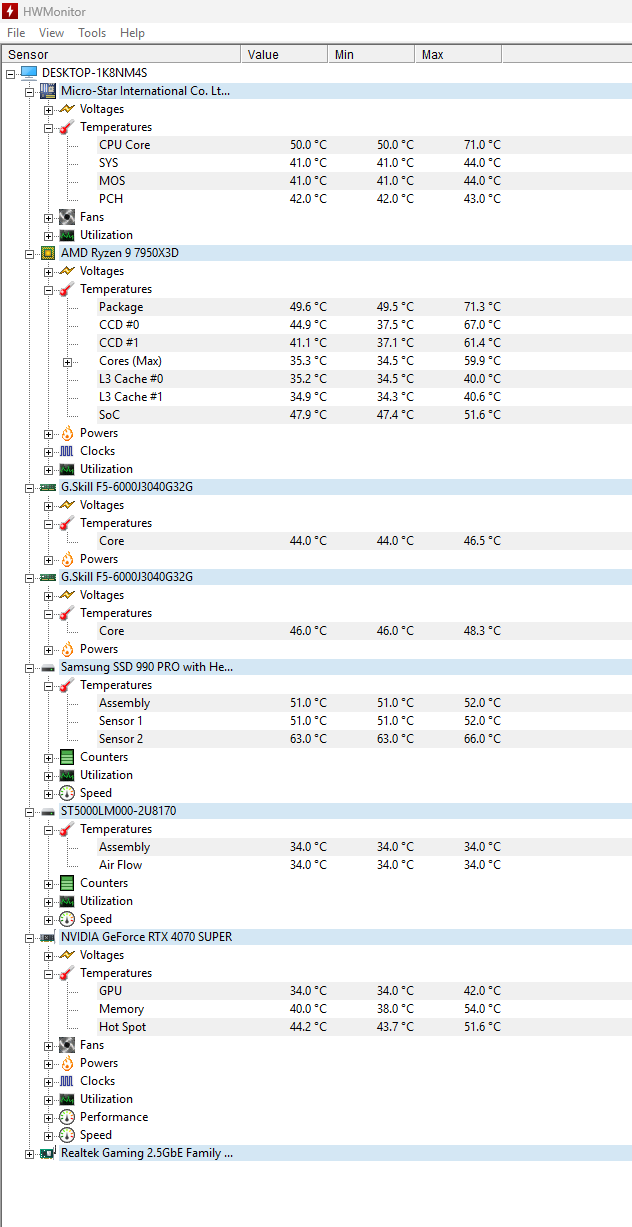Click the 67.0 °C CCD #0 max value
The image size is (632, 1227).
[x=482, y=325]
